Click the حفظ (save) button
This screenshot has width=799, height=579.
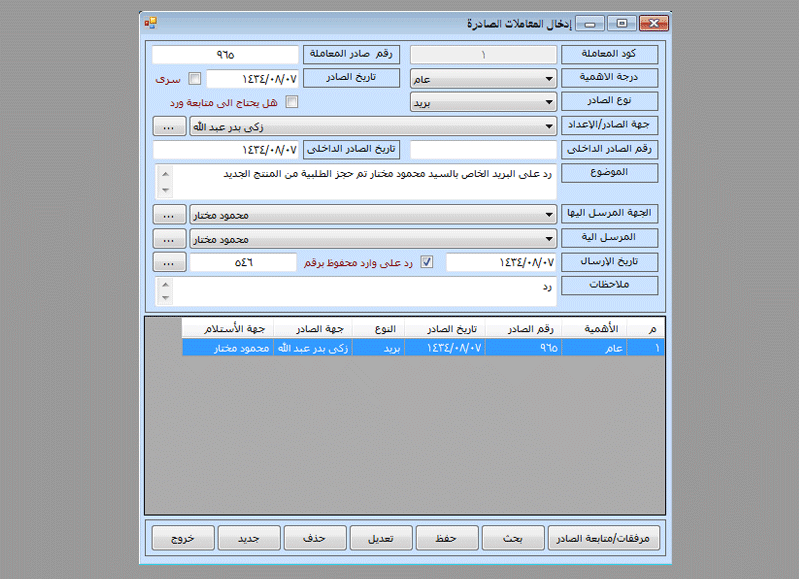click(x=447, y=538)
